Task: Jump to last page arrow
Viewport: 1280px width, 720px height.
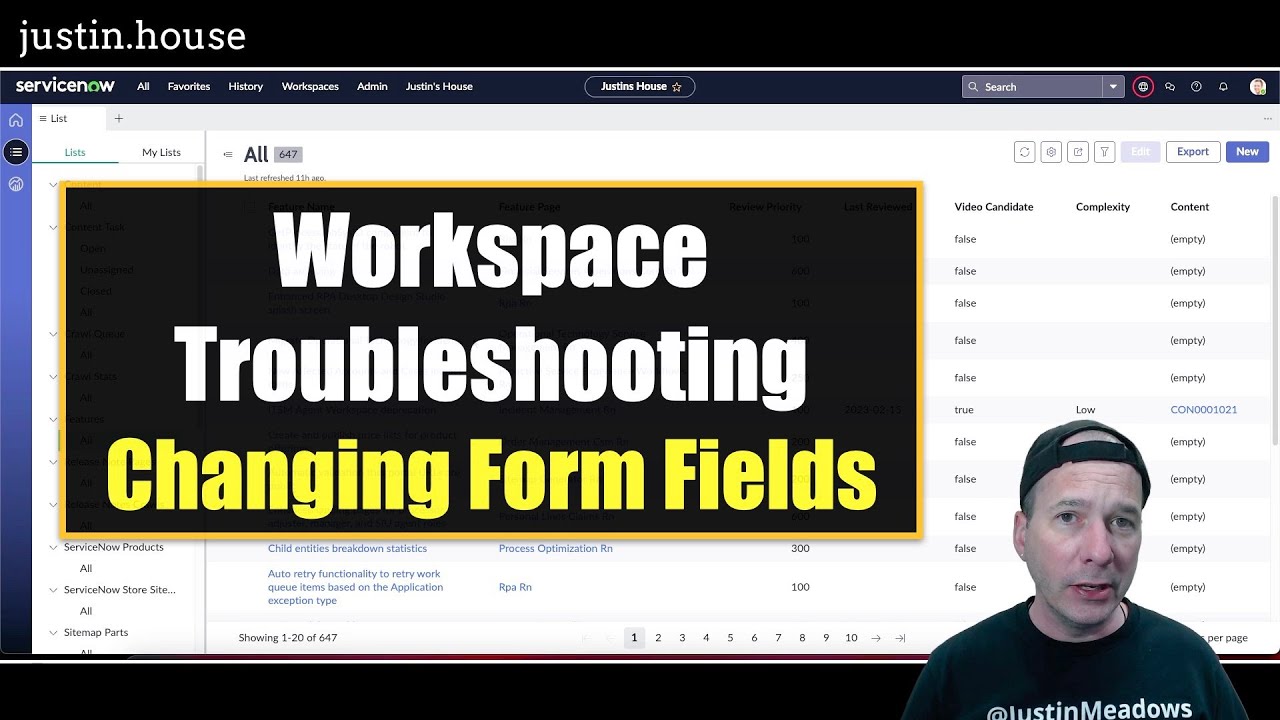Action: [900, 638]
